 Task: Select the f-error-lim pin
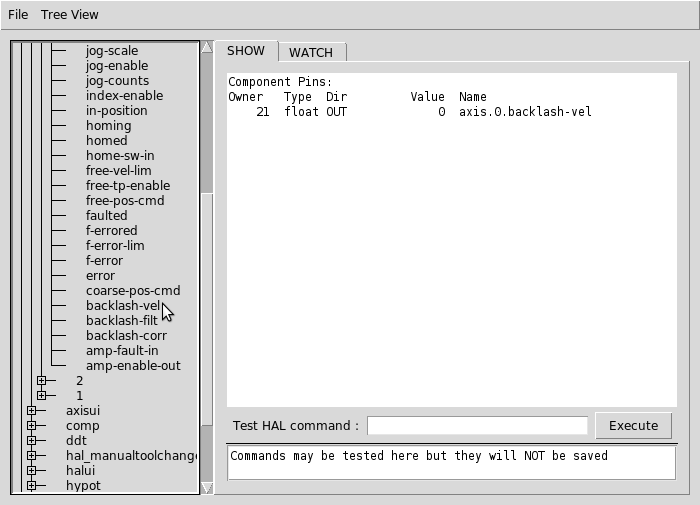click(115, 246)
